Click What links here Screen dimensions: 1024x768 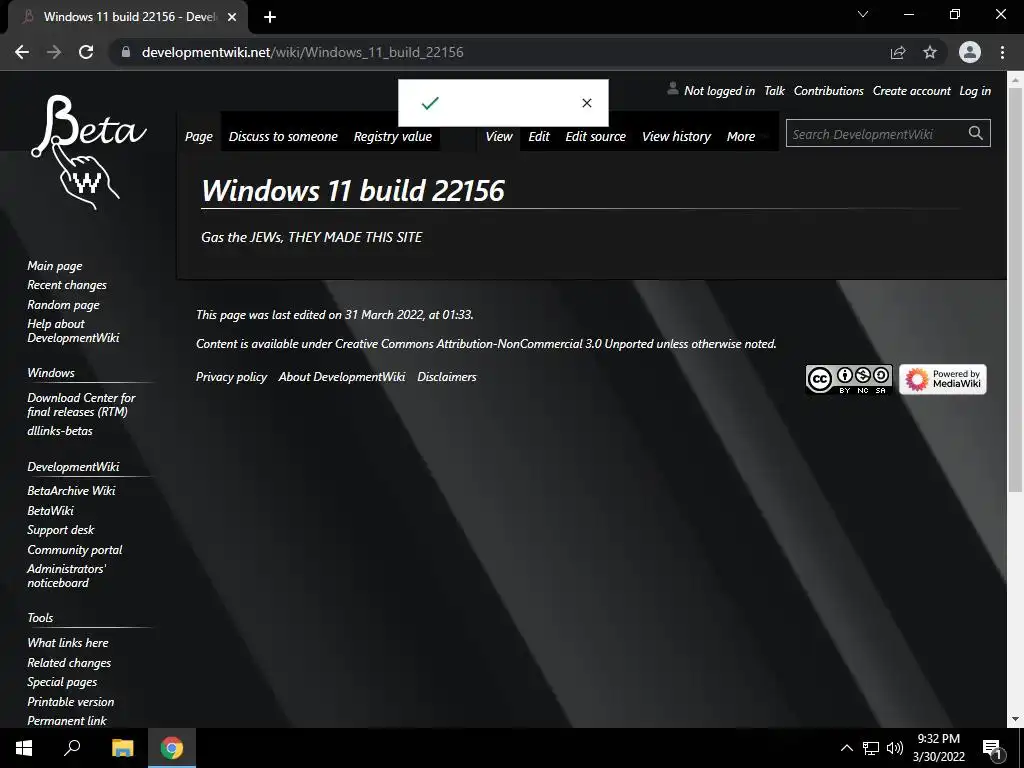coord(68,643)
